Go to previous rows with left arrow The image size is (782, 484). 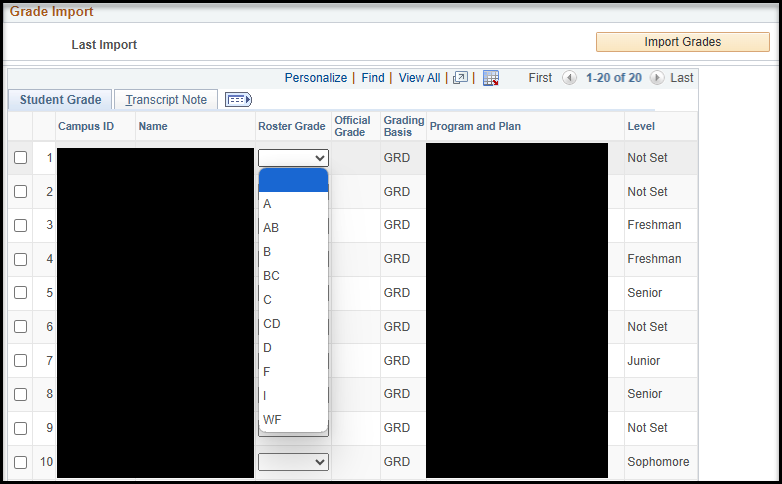(569, 78)
